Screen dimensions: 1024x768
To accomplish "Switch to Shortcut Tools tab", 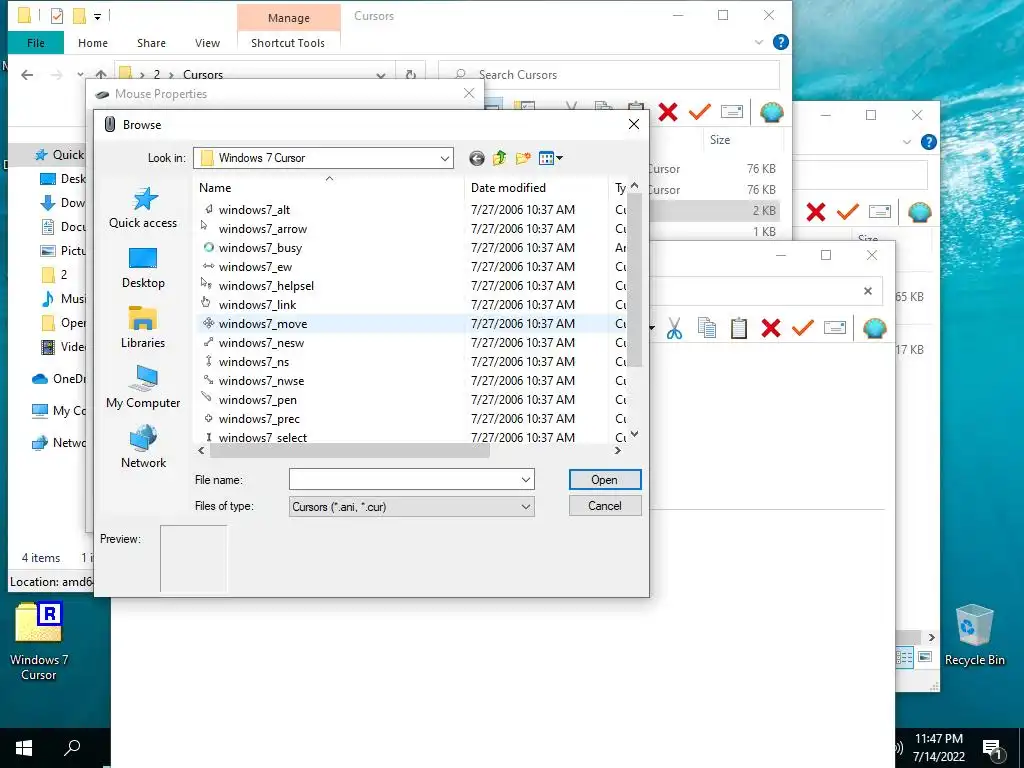I will pyautogui.click(x=288, y=43).
